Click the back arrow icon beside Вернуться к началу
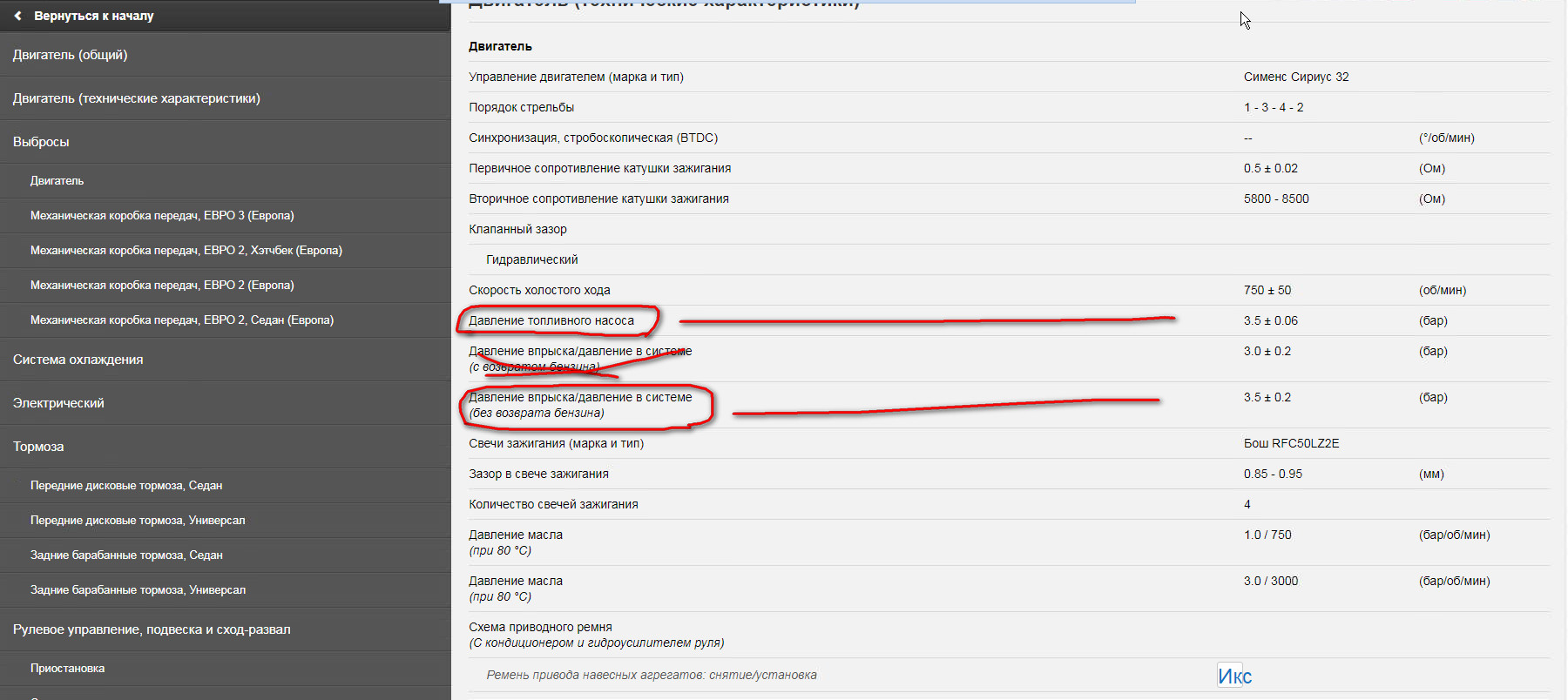The image size is (1568, 700). [x=17, y=16]
